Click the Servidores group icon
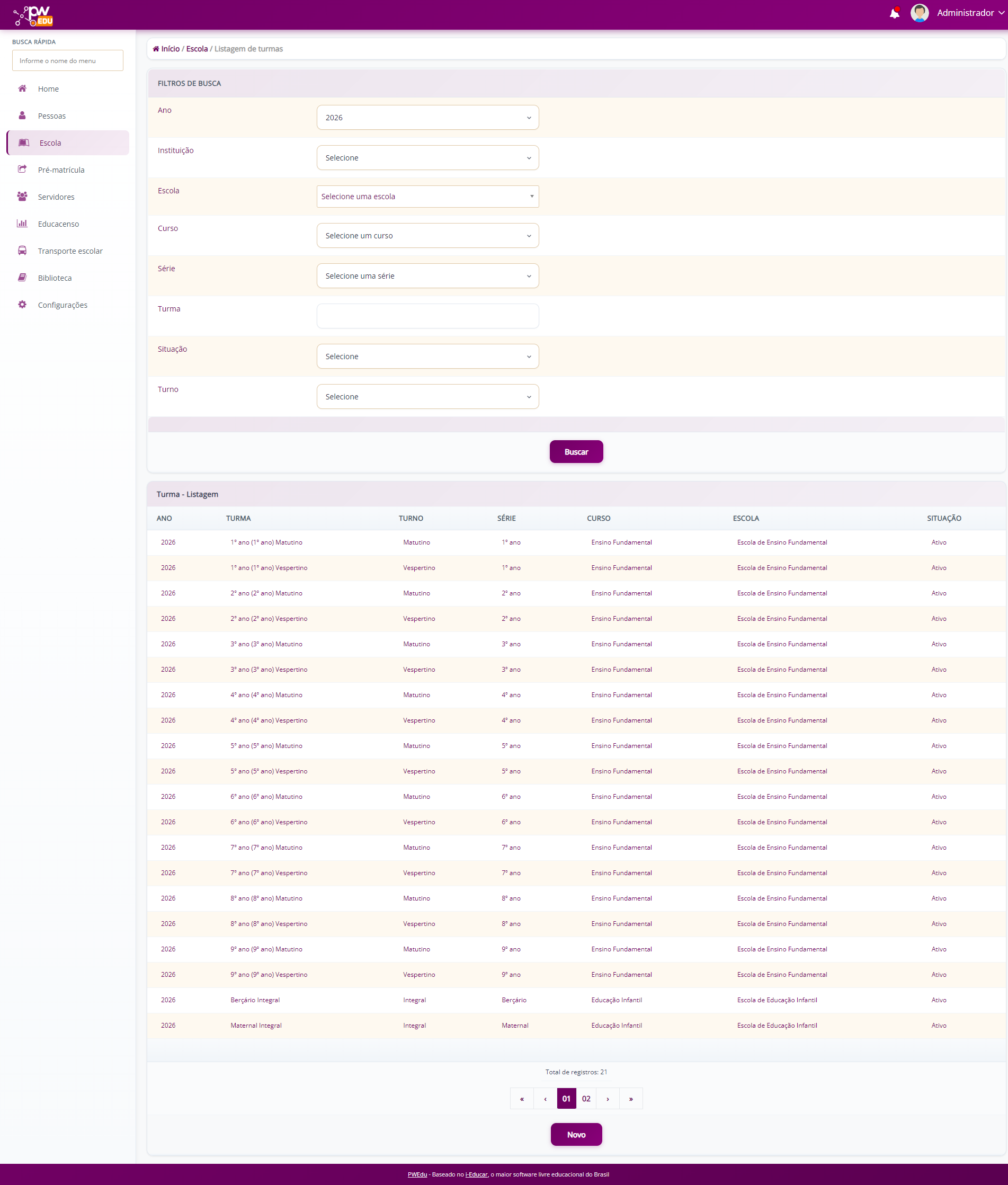Viewport: 1008px width, 1185px height. [x=22, y=197]
